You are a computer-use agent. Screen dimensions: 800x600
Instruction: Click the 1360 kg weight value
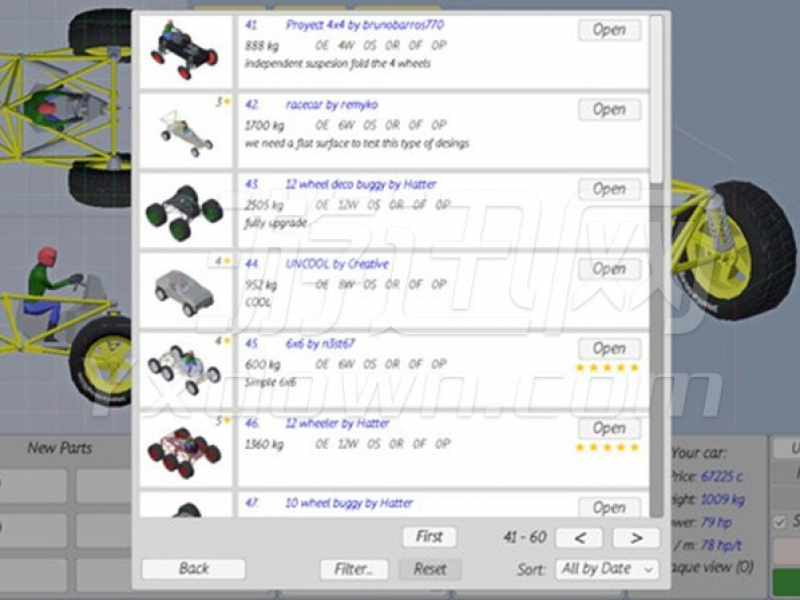point(264,444)
